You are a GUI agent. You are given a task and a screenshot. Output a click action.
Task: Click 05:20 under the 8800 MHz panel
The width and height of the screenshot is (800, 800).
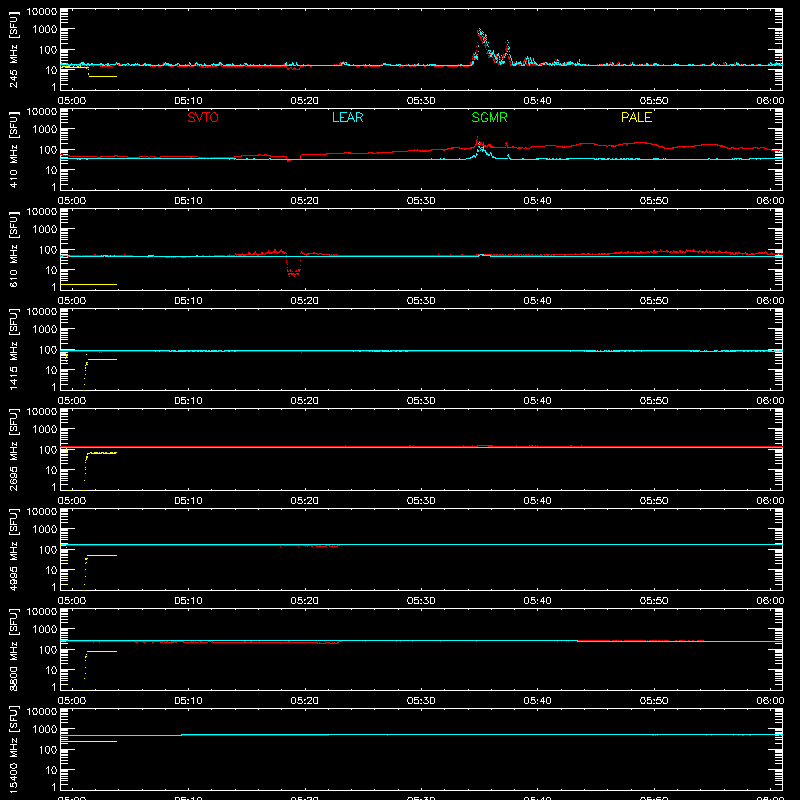click(x=305, y=701)
